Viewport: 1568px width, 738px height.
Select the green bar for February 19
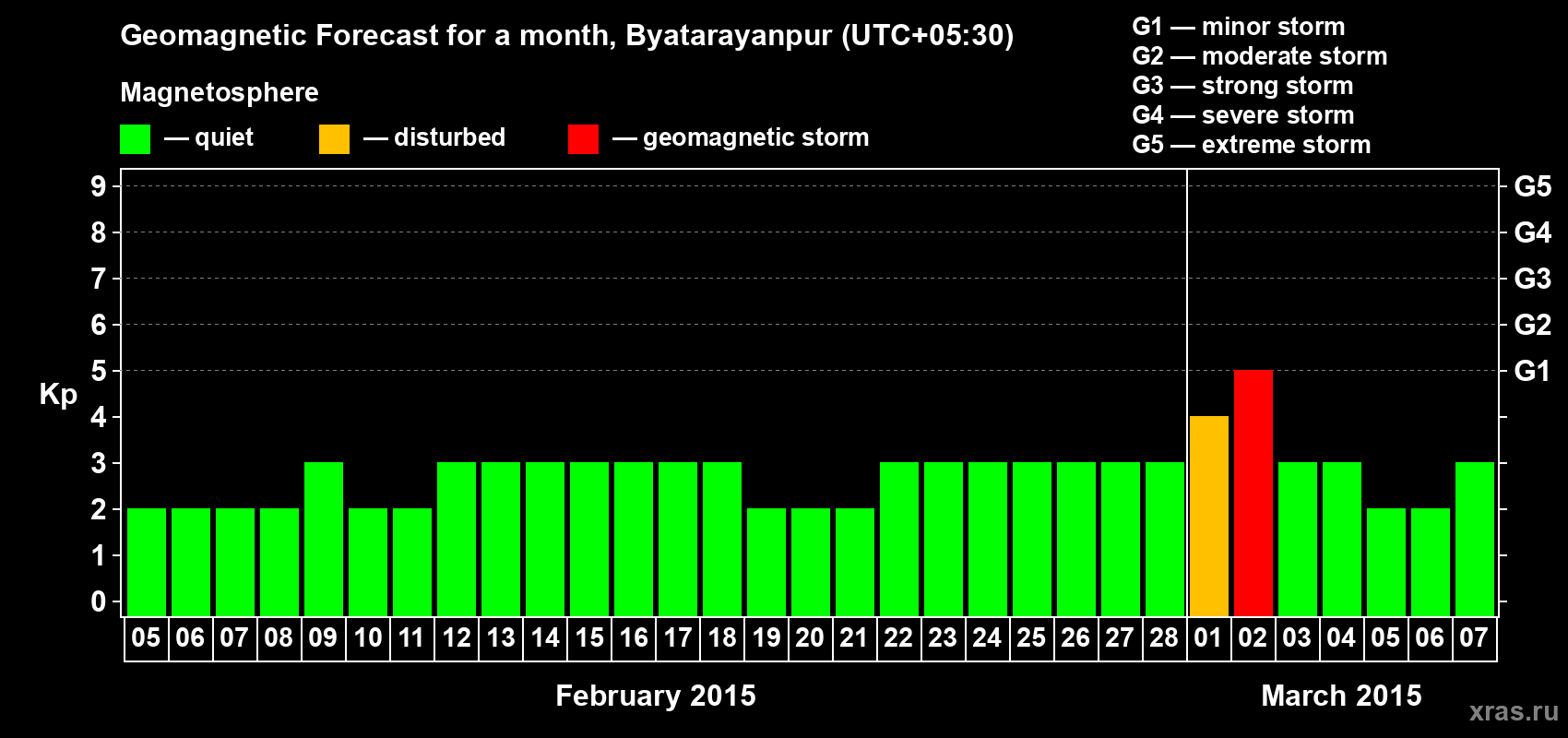tap(766, 562)
